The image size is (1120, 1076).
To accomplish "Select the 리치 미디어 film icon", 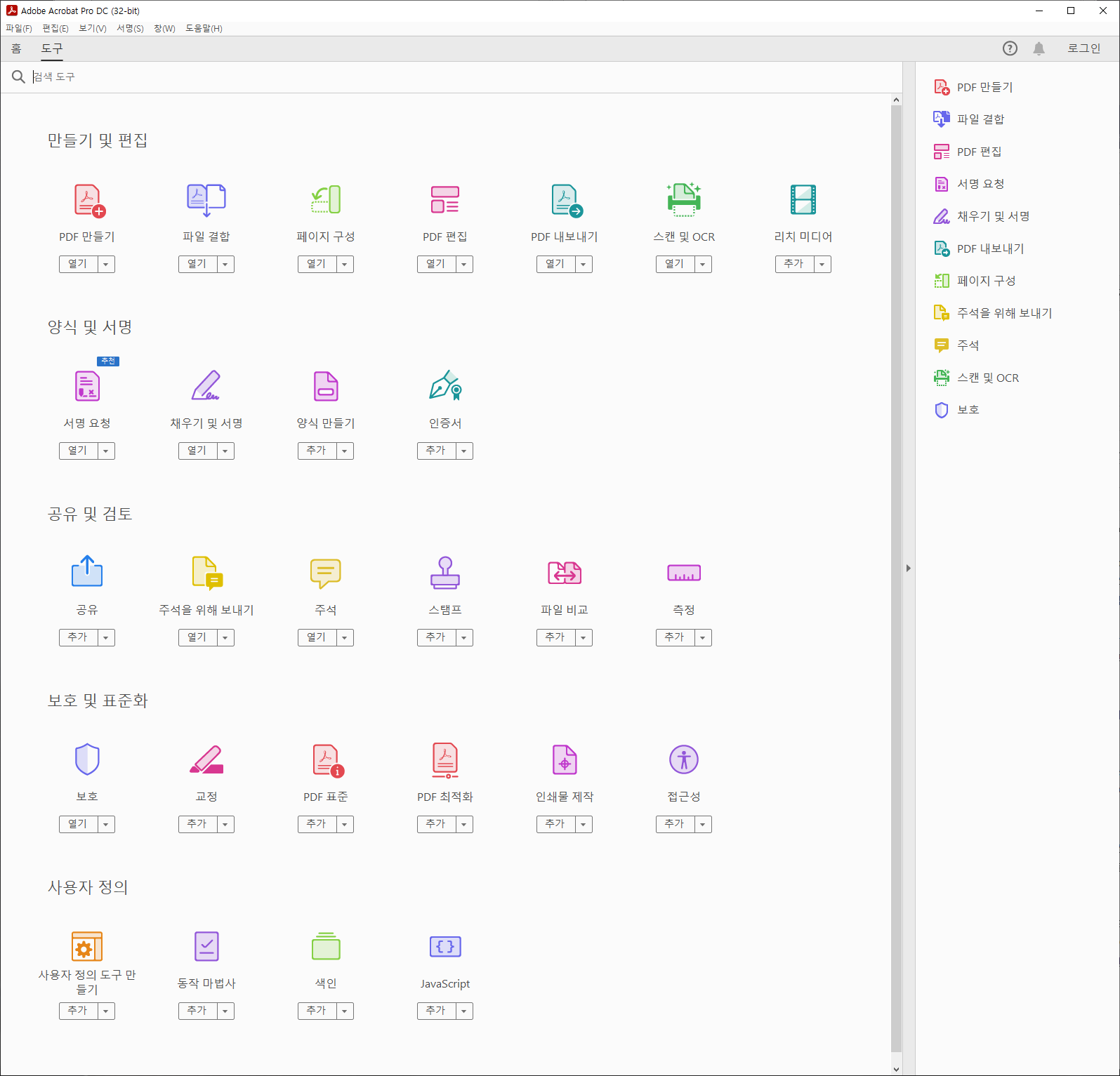I will (803, 200).
